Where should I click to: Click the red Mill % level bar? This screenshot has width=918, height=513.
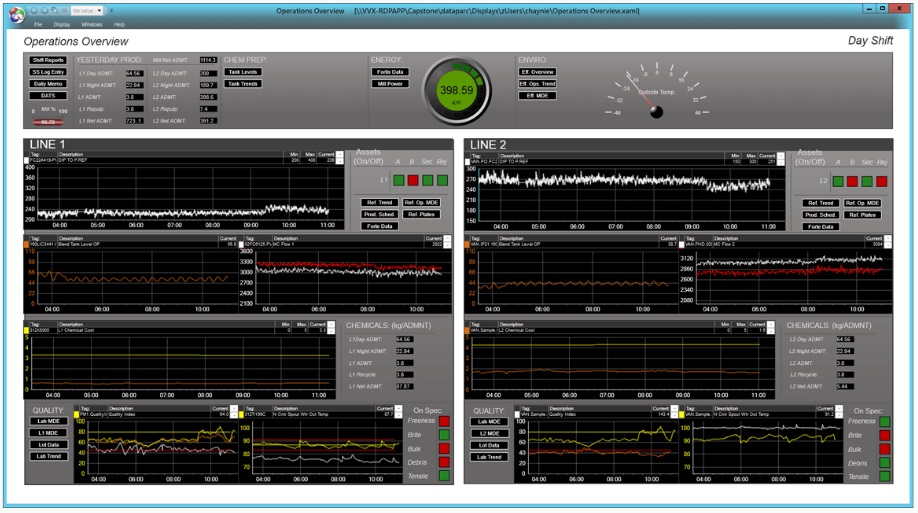(x=48, y=122)
